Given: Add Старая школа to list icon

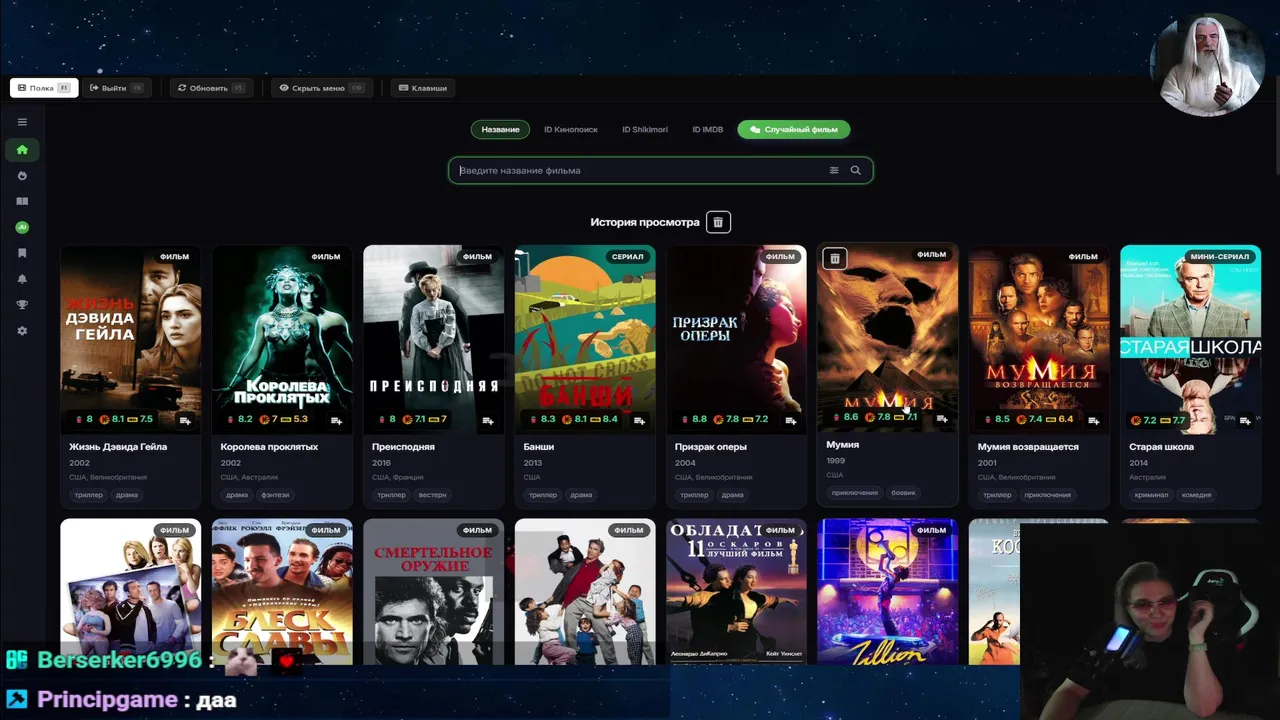Looking at the screenshot, I should coord(1245,420).
